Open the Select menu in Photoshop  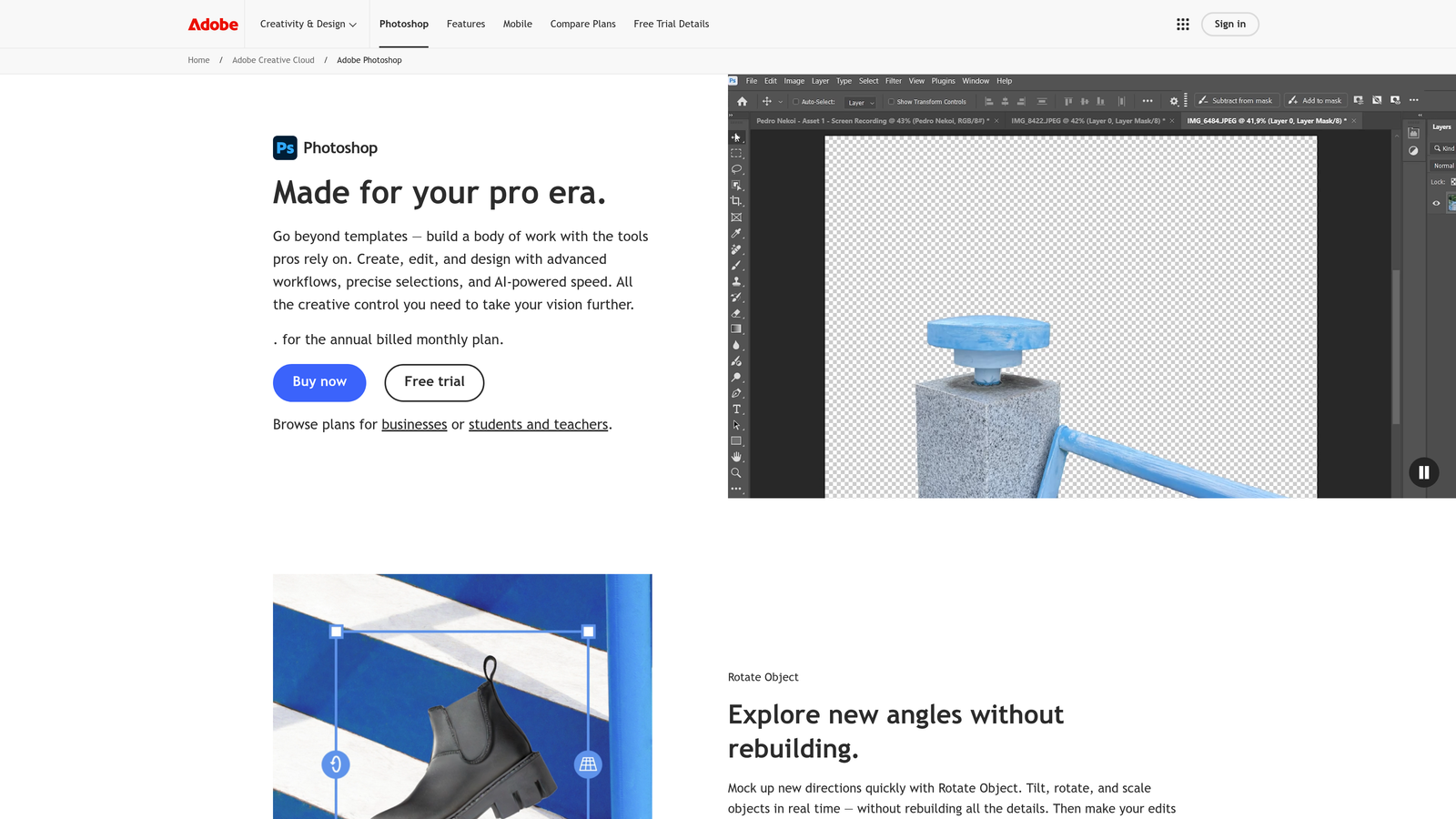[869, 81]
